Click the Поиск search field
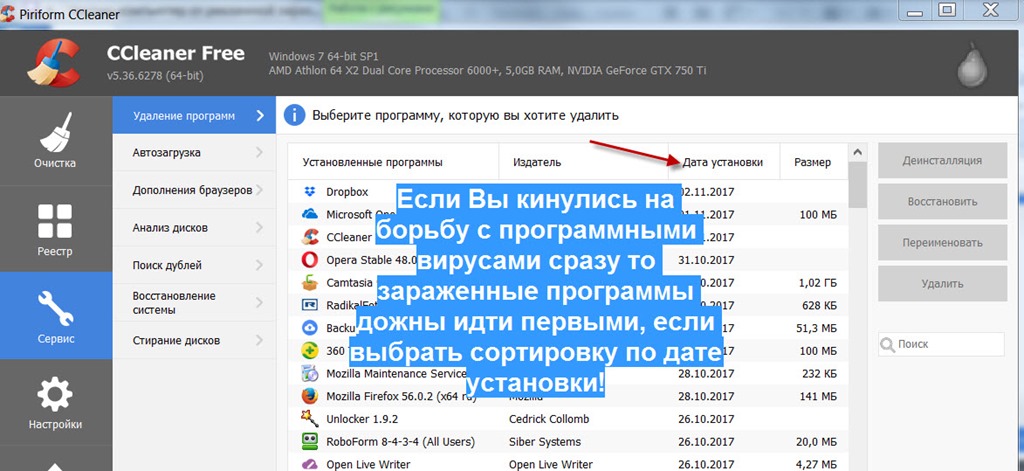 (941, 344)
